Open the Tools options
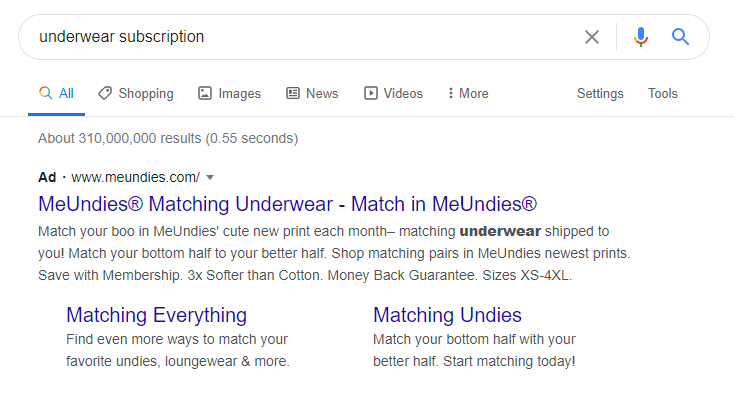 (x=662, y=93)
